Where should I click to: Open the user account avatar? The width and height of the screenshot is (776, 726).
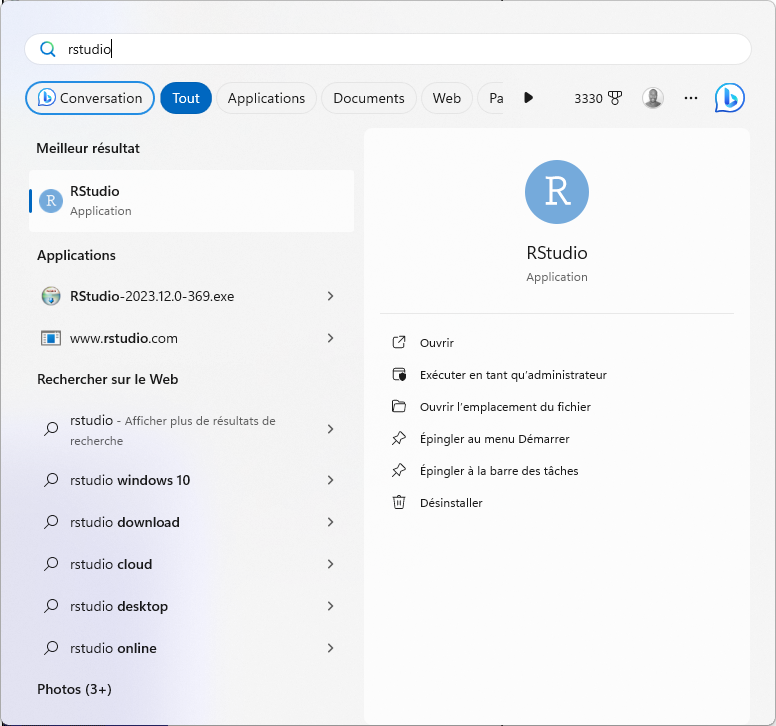(653, 98)
